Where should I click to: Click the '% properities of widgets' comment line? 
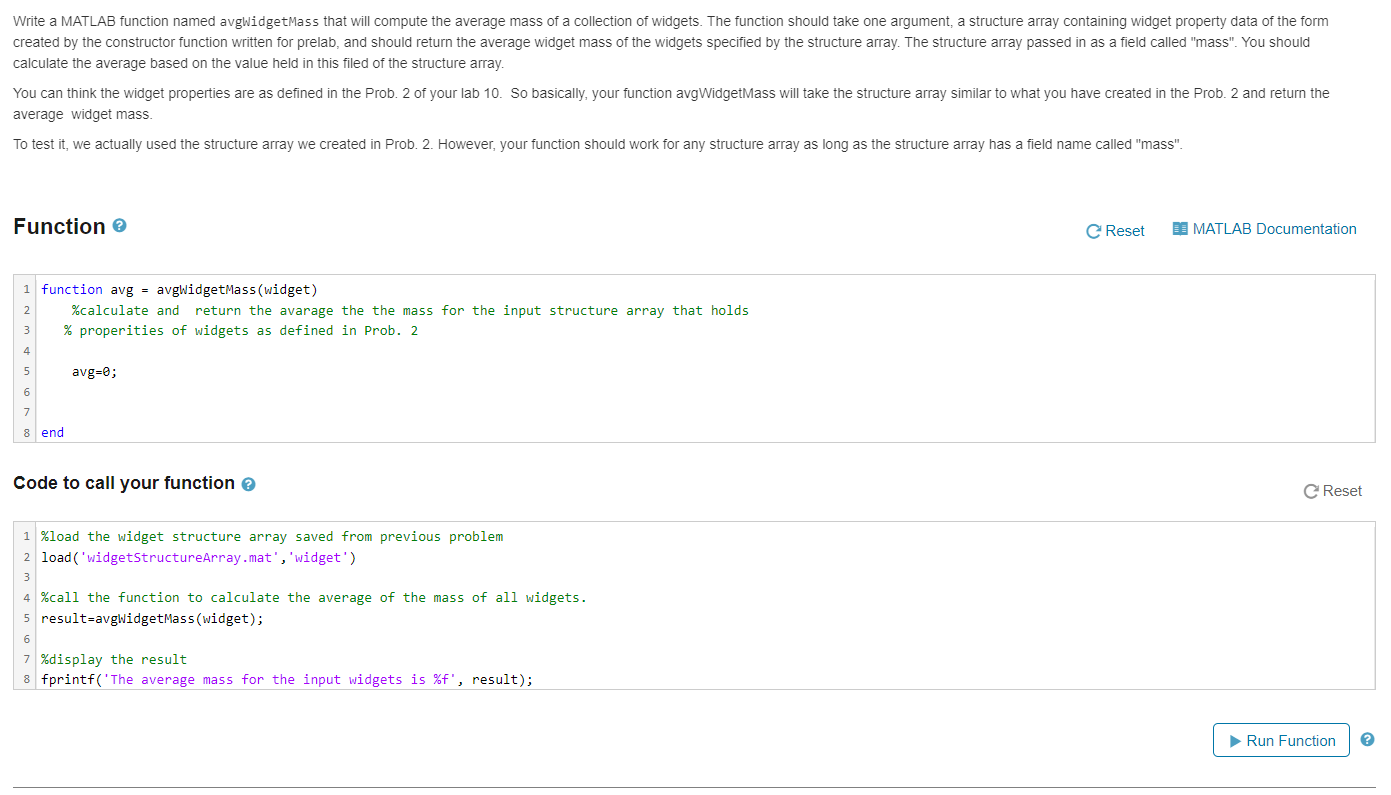[241, 331]
